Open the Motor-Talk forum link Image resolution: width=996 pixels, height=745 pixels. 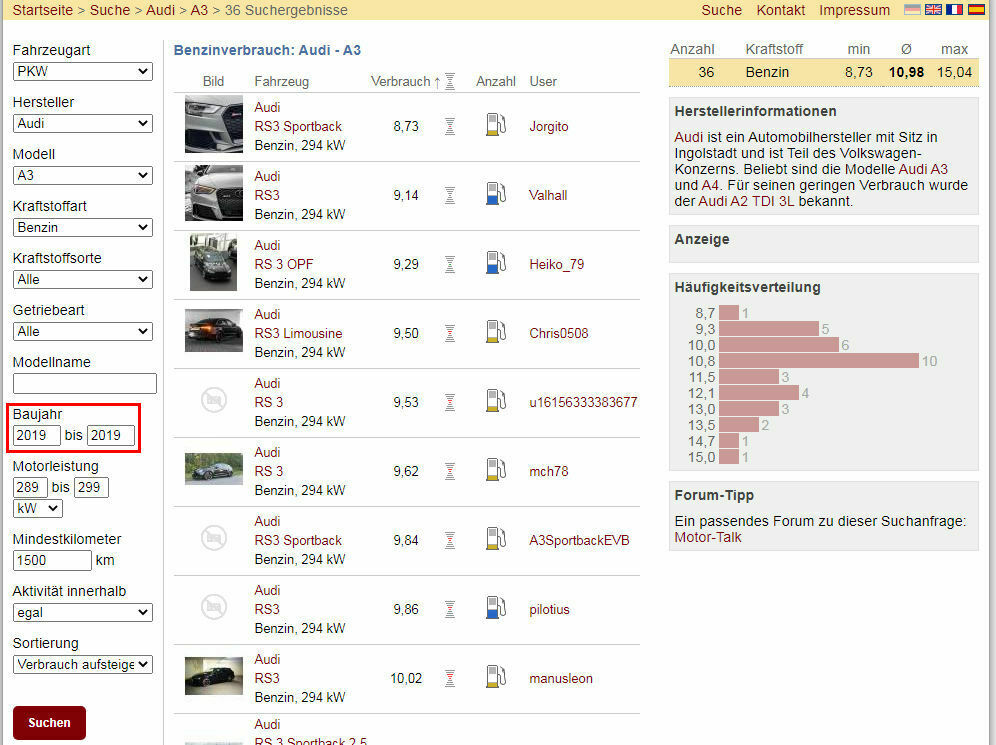pos(708,537)
